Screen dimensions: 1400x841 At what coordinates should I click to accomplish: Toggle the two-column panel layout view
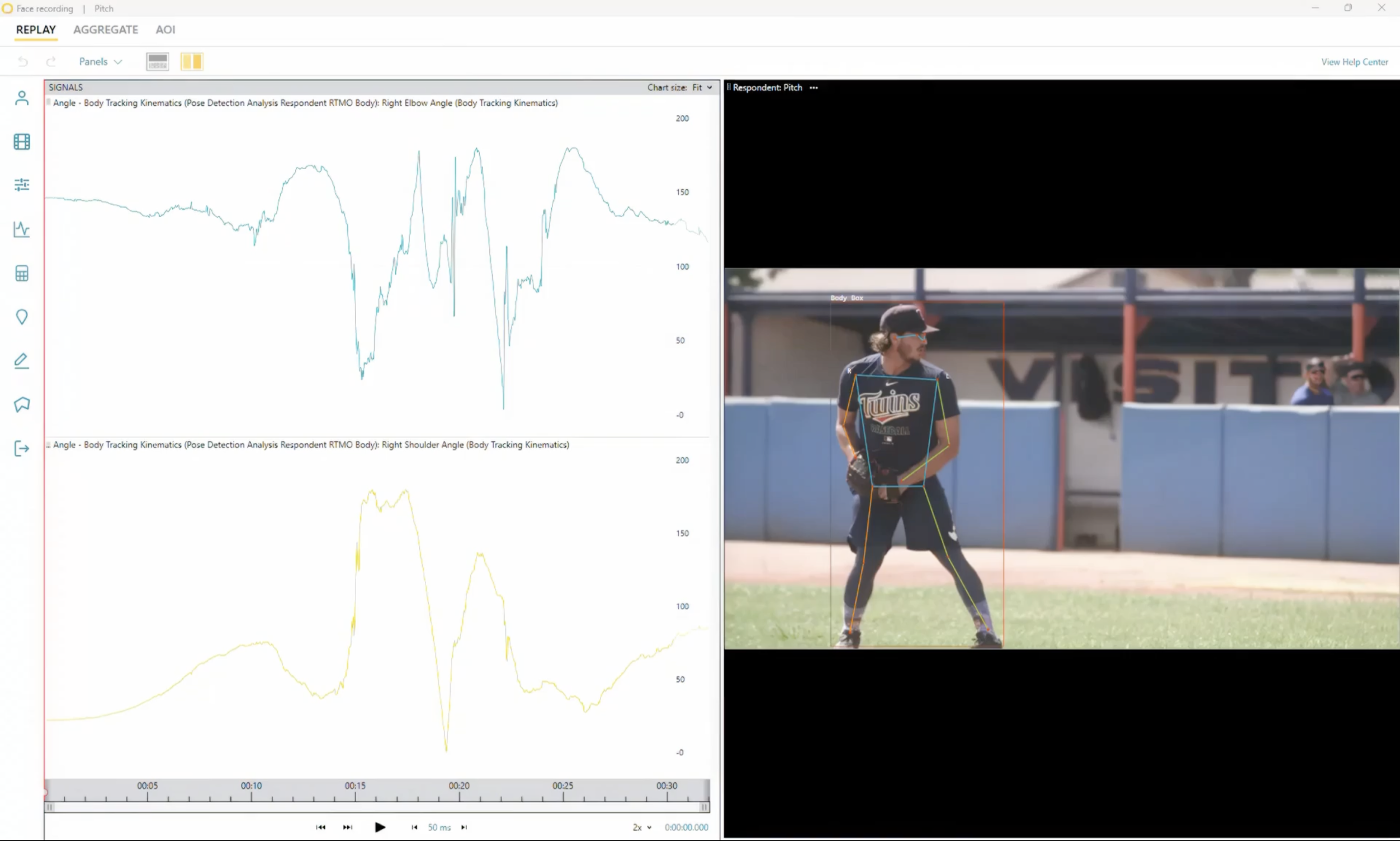click(x=192, y=61)
